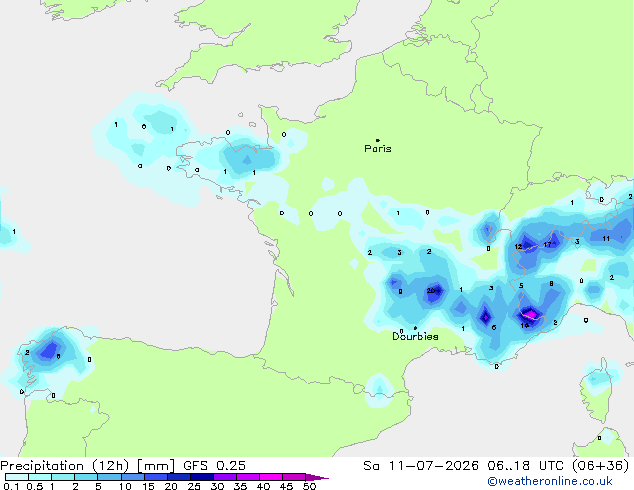This screenshot has width=634, height=490.
Task: Click the 'GFS 0.25' model label
Action: [214, 466]
